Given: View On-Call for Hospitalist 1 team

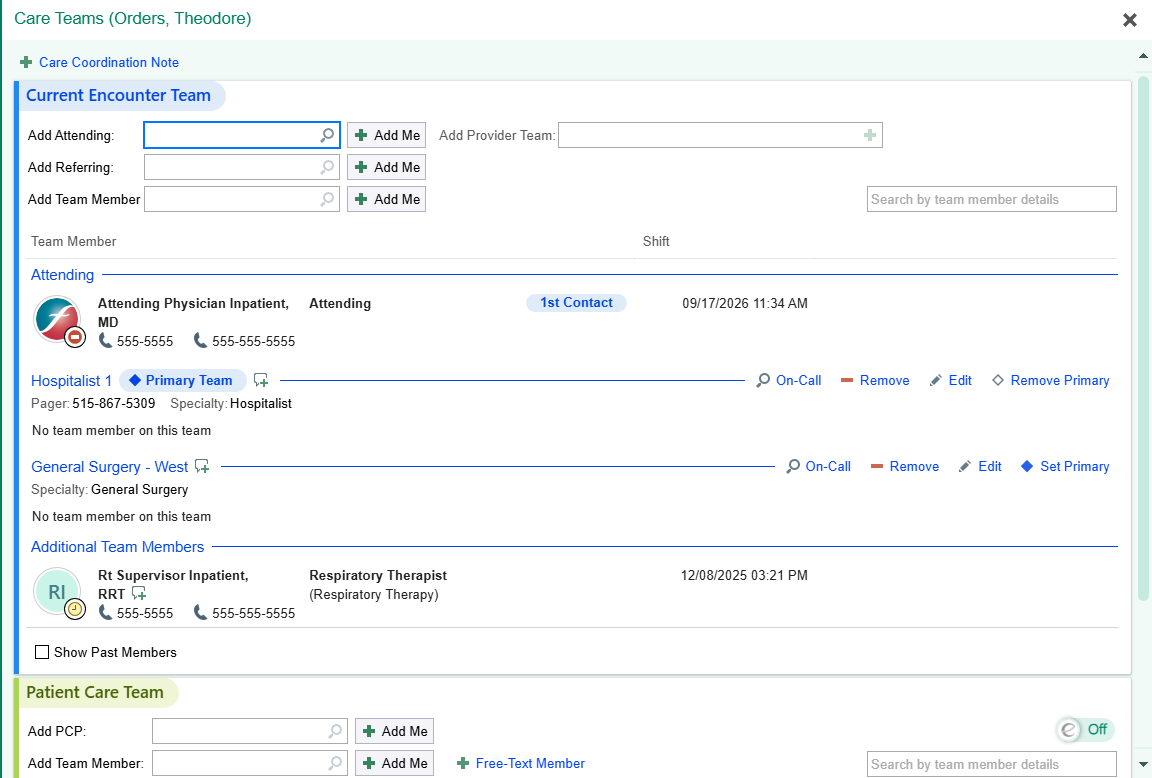Looking at the screenshot, I should tap(789, 381).
